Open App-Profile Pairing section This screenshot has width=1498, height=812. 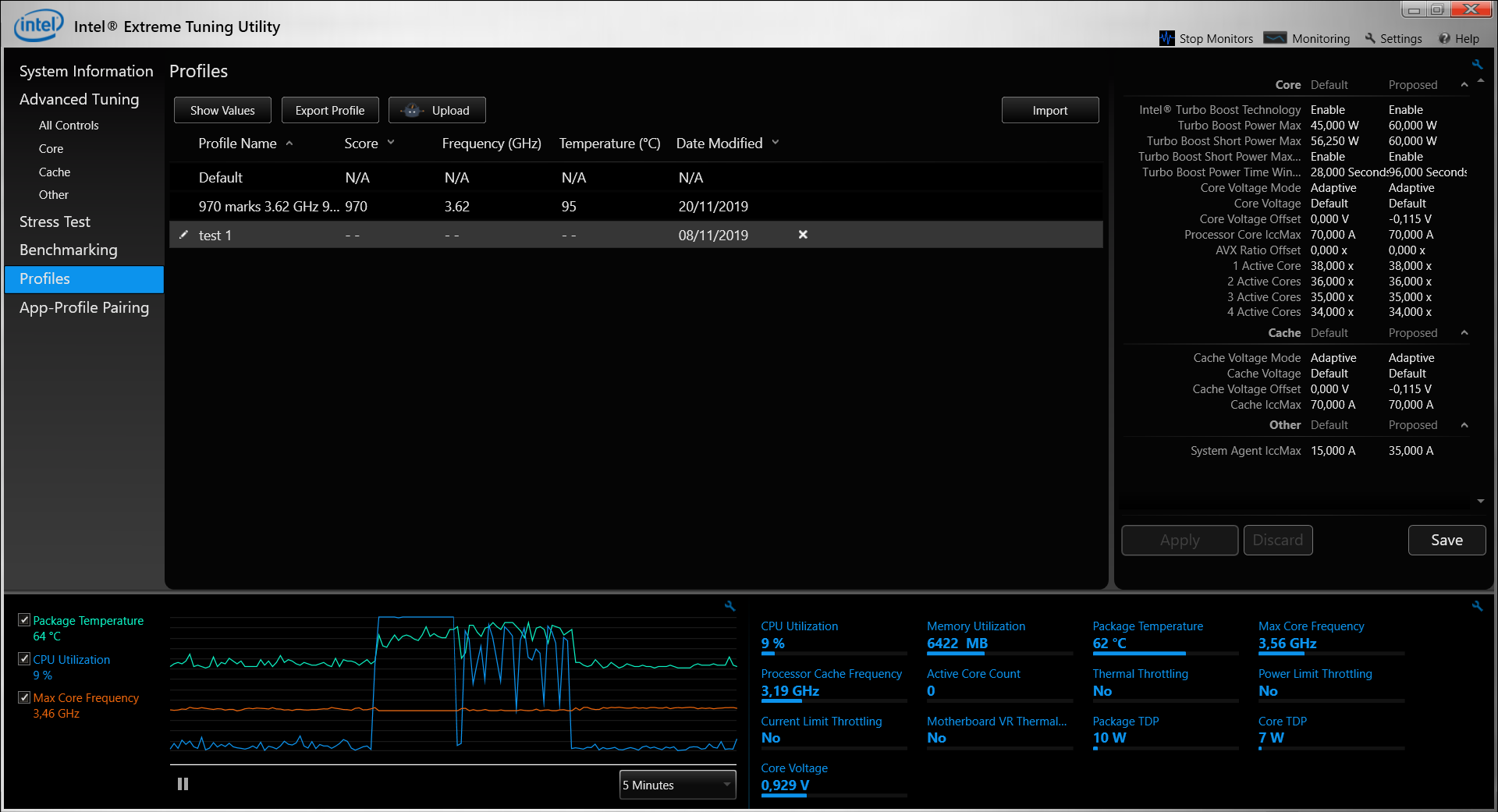tap(83, 307)
